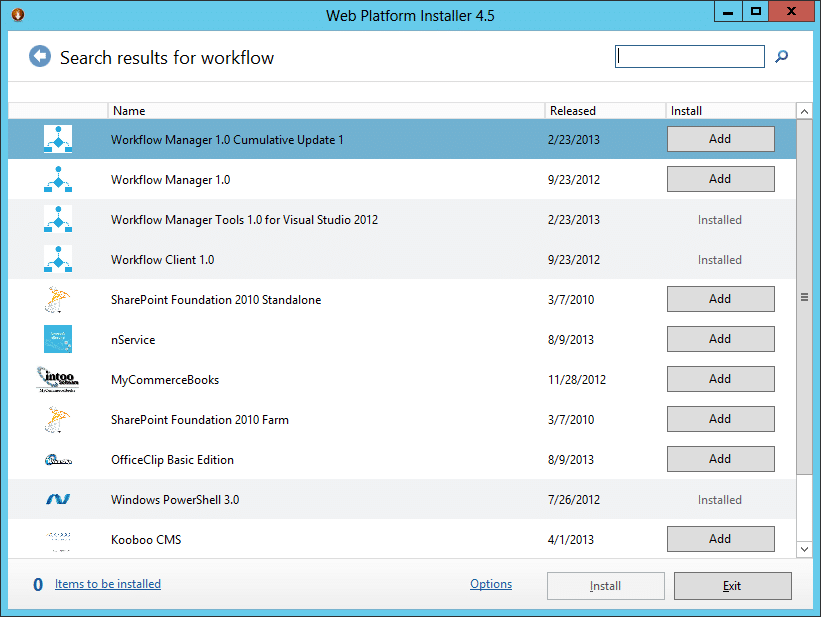Select Windows PowerShell 3.0 name text
Screen dimensions: 821x617
coord(175,500)
